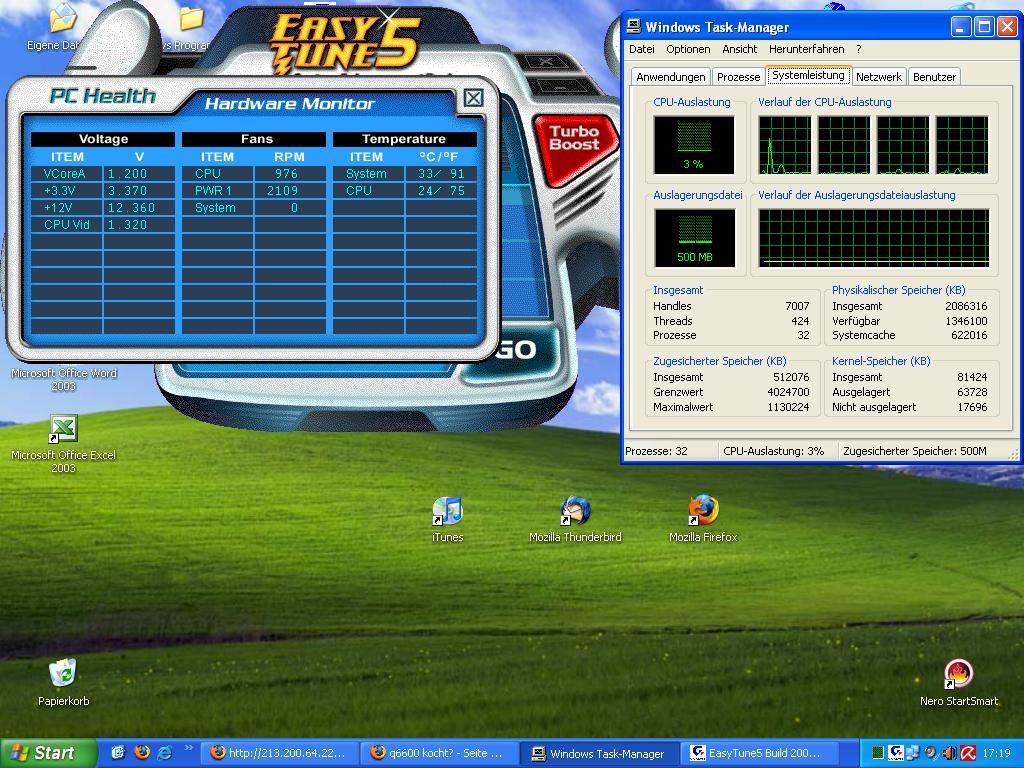The image size is (1024, 768).
Task: Click Maximalwert value 1130224
Action: click(x=788, y=408)
